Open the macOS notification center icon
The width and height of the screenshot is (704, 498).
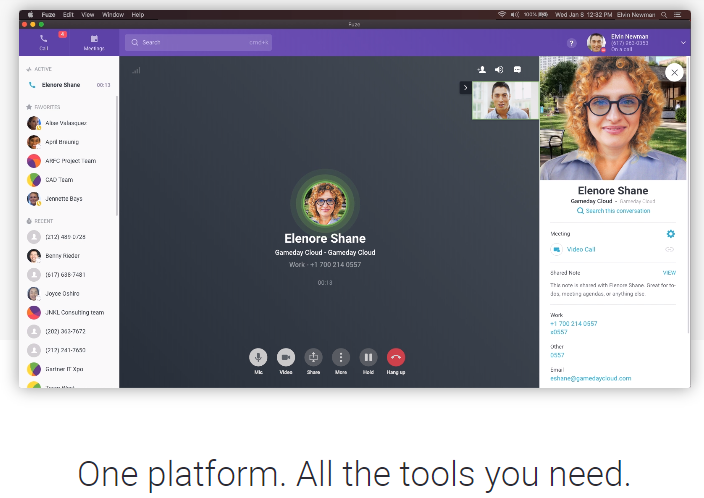point(678,15)
